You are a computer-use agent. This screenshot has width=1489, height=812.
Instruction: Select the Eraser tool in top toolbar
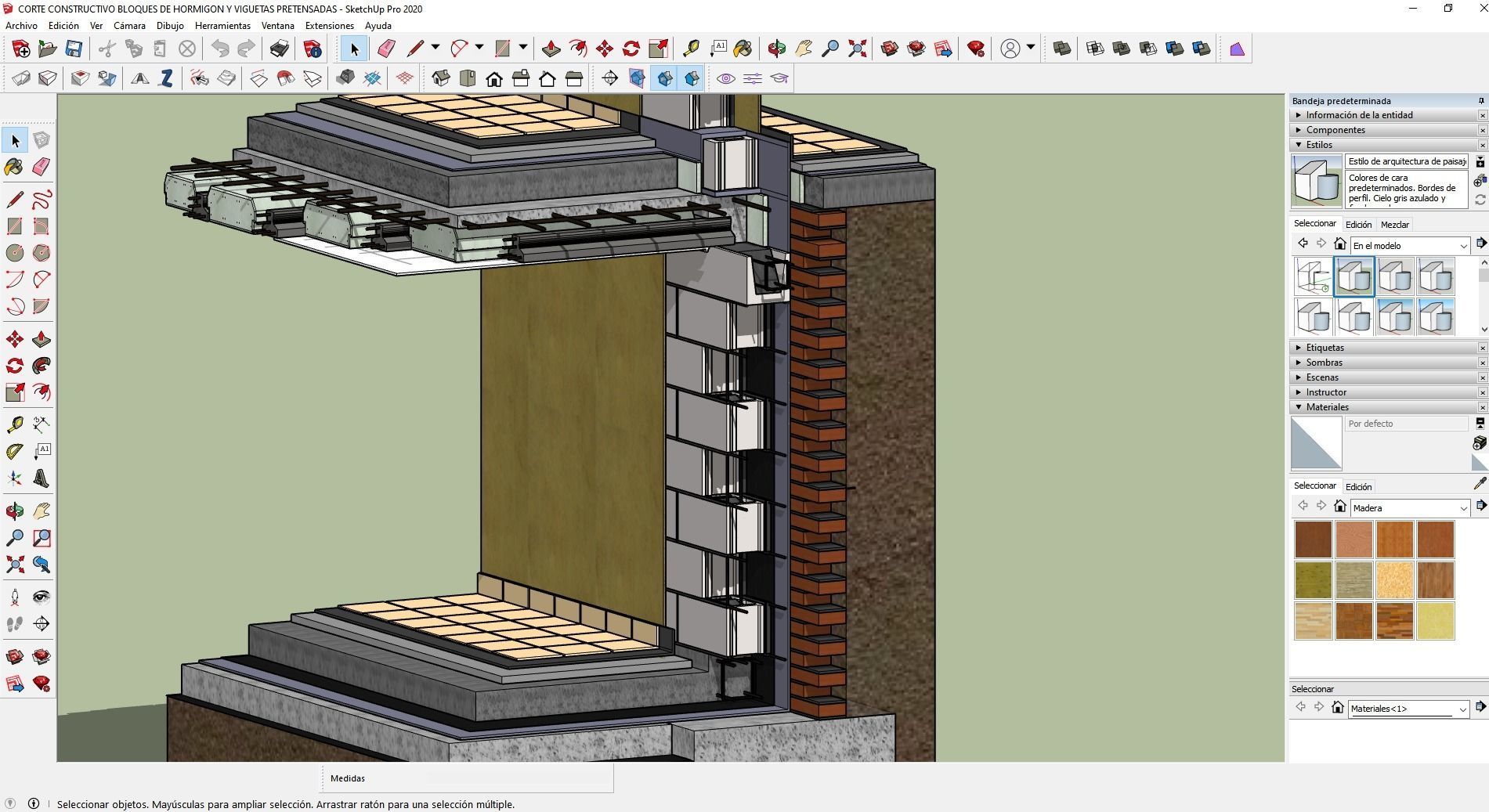pyautogui.click(x=386, y=49)
